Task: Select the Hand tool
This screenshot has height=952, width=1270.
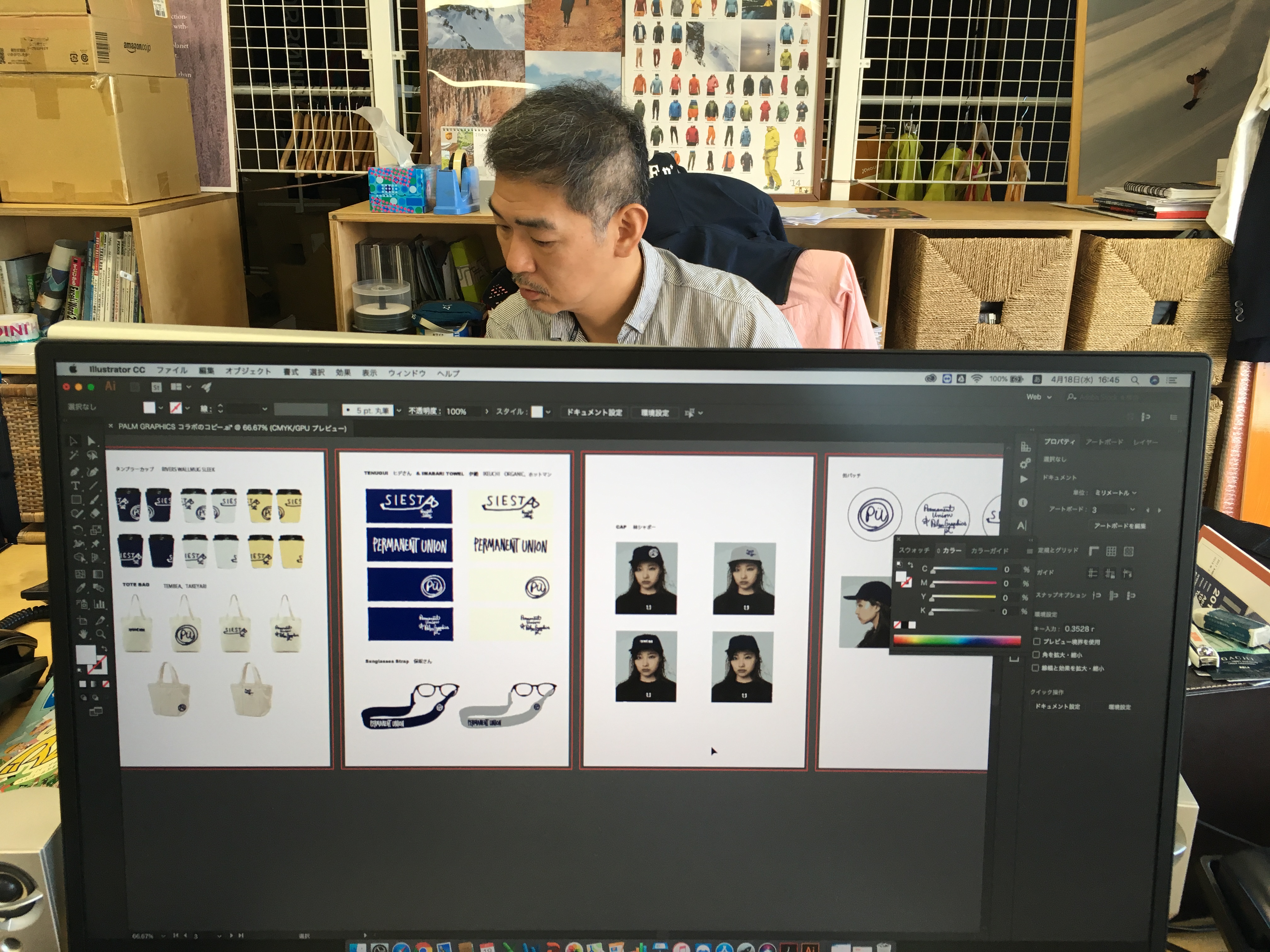Action: [84, 634]
